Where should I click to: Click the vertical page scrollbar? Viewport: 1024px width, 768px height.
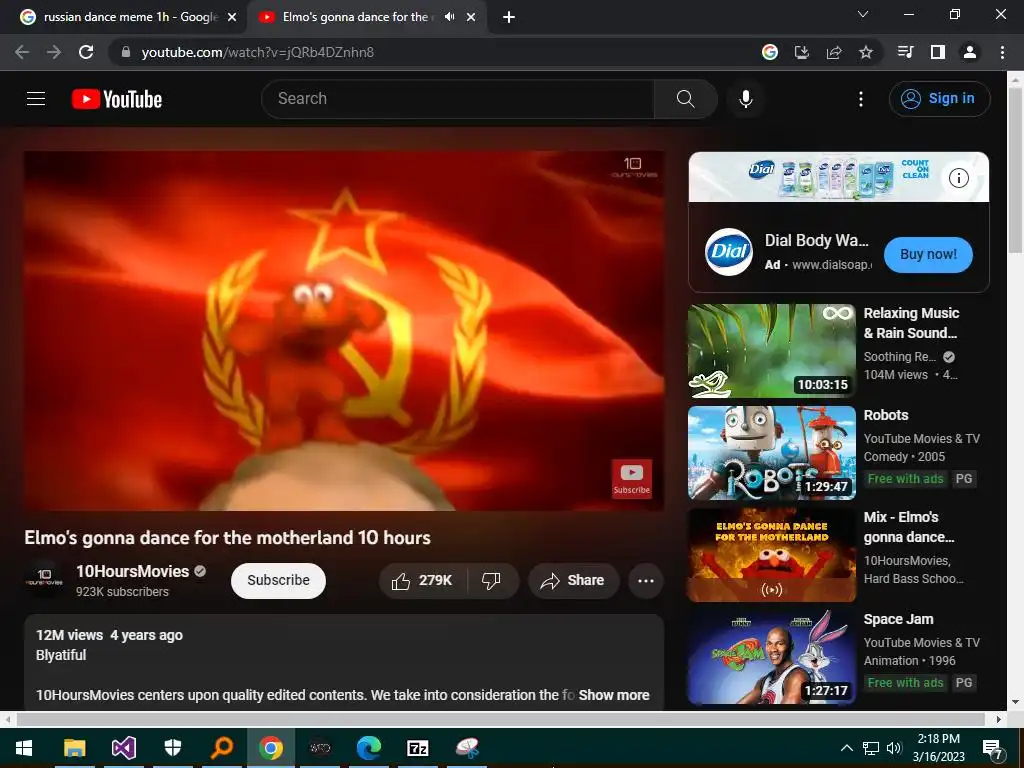point(1015,170)
